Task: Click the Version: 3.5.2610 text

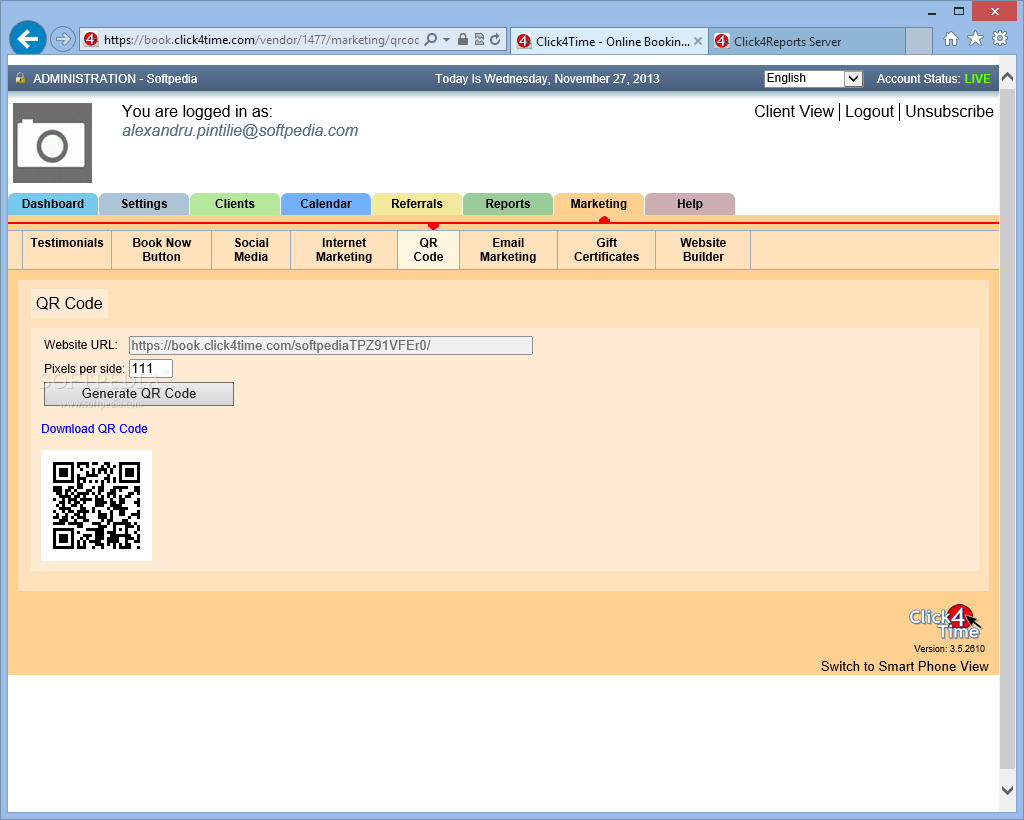Action: 949,649
